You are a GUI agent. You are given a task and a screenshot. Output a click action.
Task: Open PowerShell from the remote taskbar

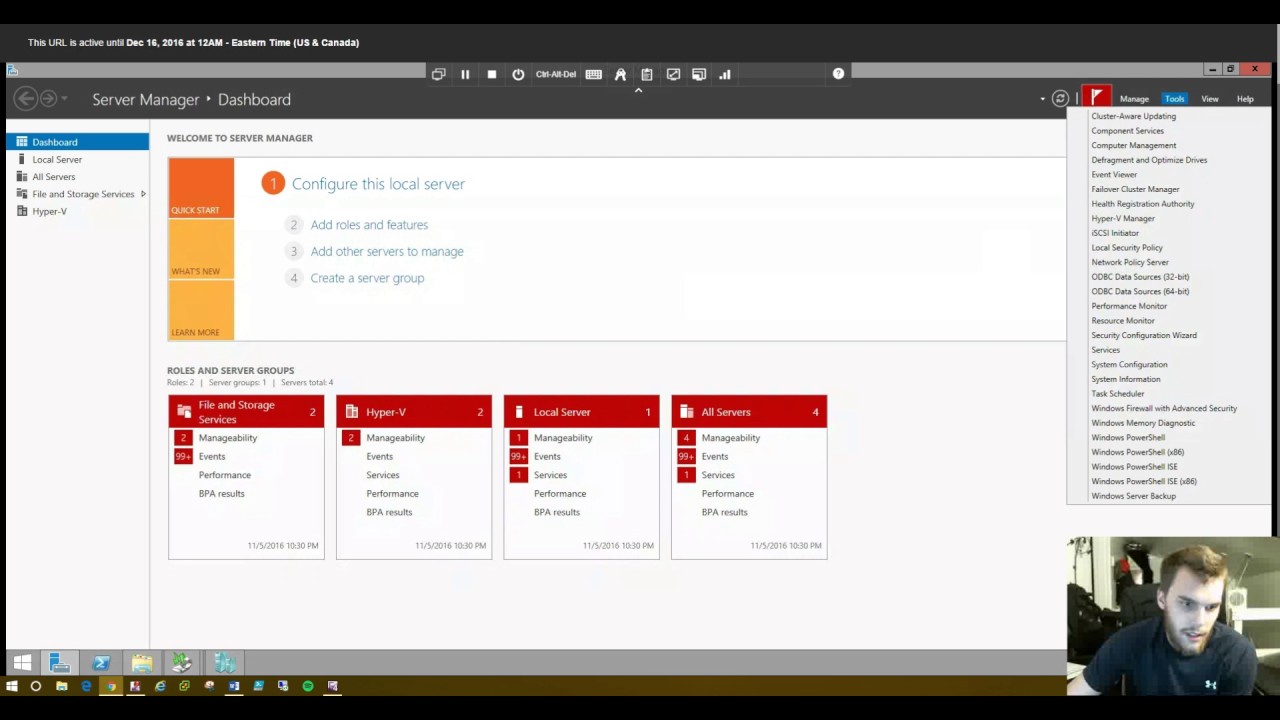(x=101, y=662)
